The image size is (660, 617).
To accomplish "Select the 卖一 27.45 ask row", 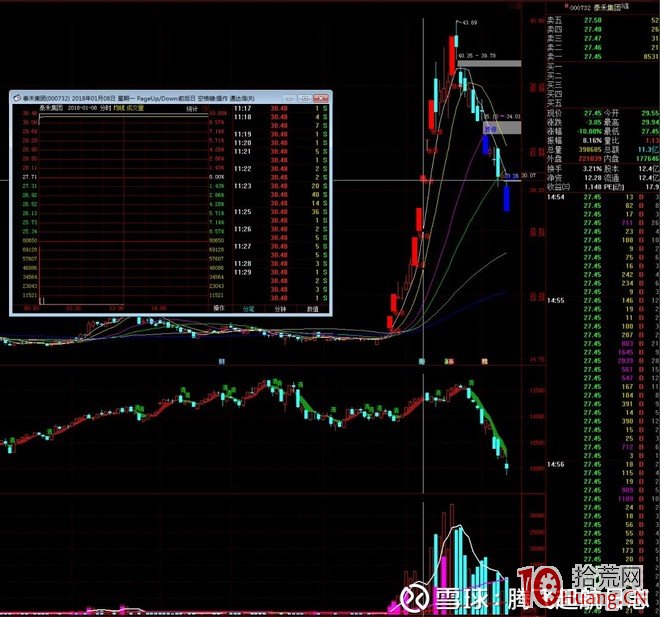I will [x=603, y=56].
